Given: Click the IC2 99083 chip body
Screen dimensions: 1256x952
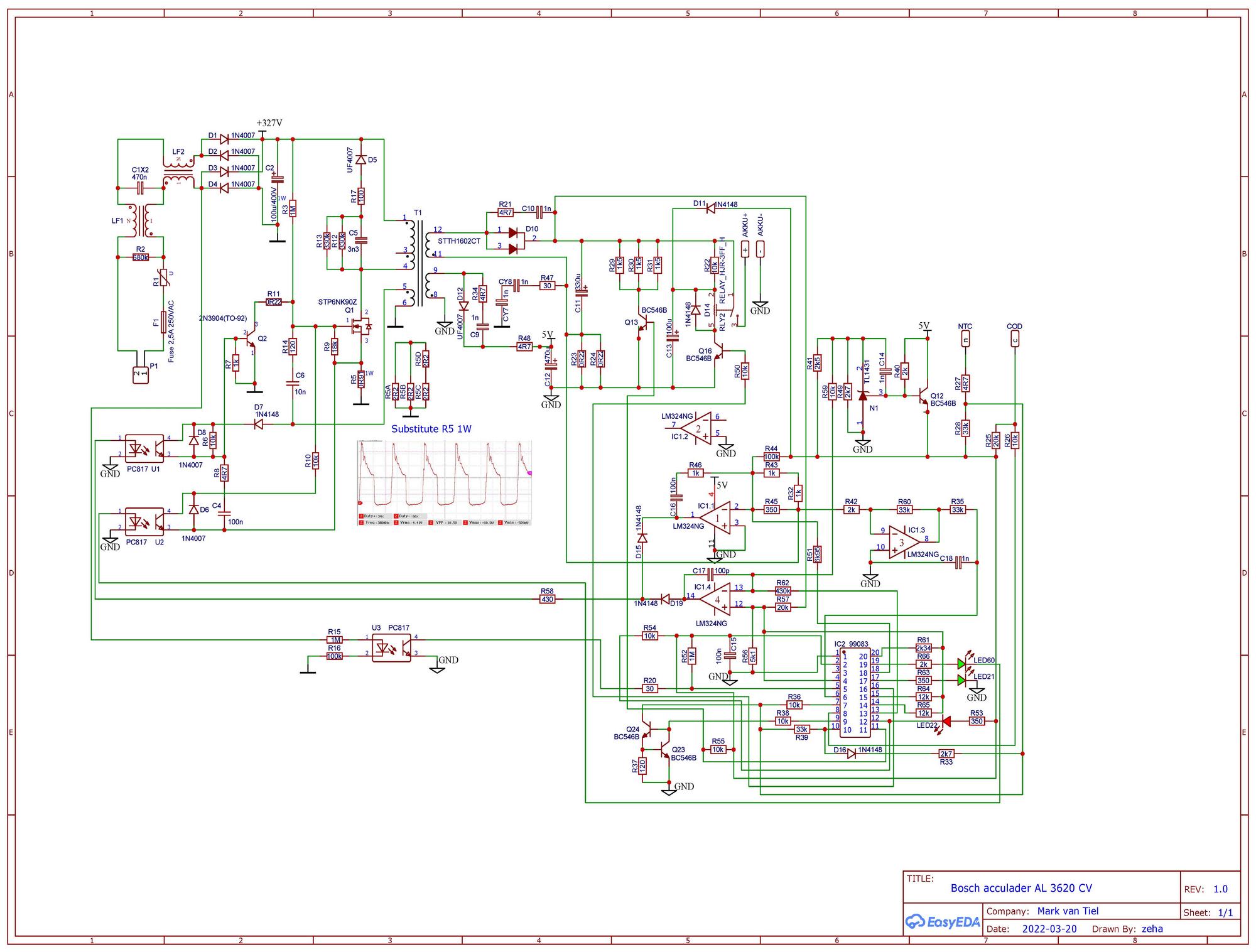Looking at the screenshot, I should [x=854, y=693].
